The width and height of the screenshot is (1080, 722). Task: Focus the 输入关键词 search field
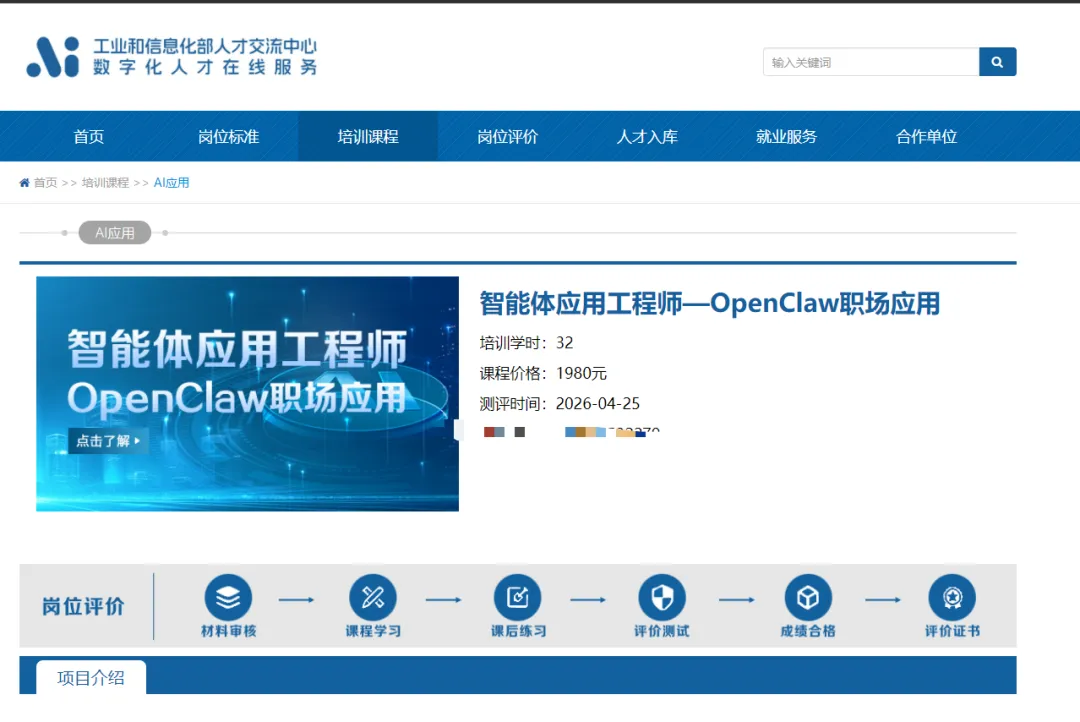pyautogui.click(x=871, y=62)
